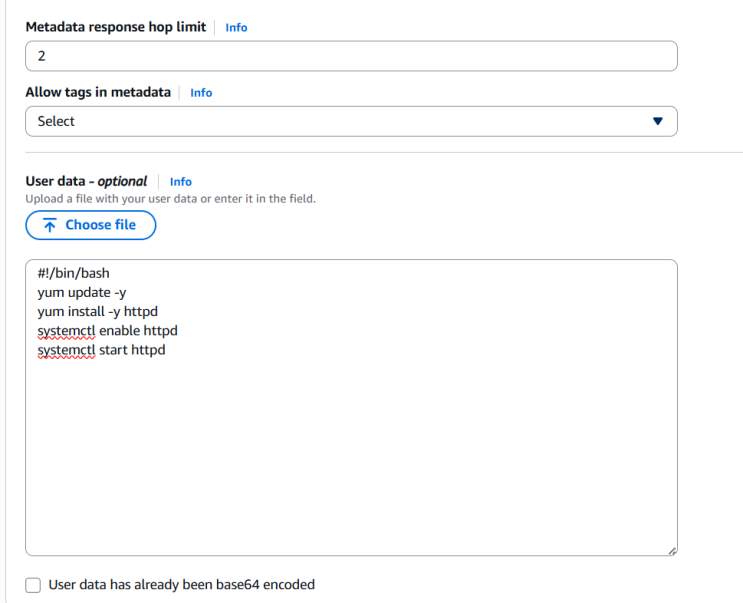The width and height of the screenshot is (743, 603).
Task: Open Info link beside Metadata response hop limit
Action: point(236,27)
